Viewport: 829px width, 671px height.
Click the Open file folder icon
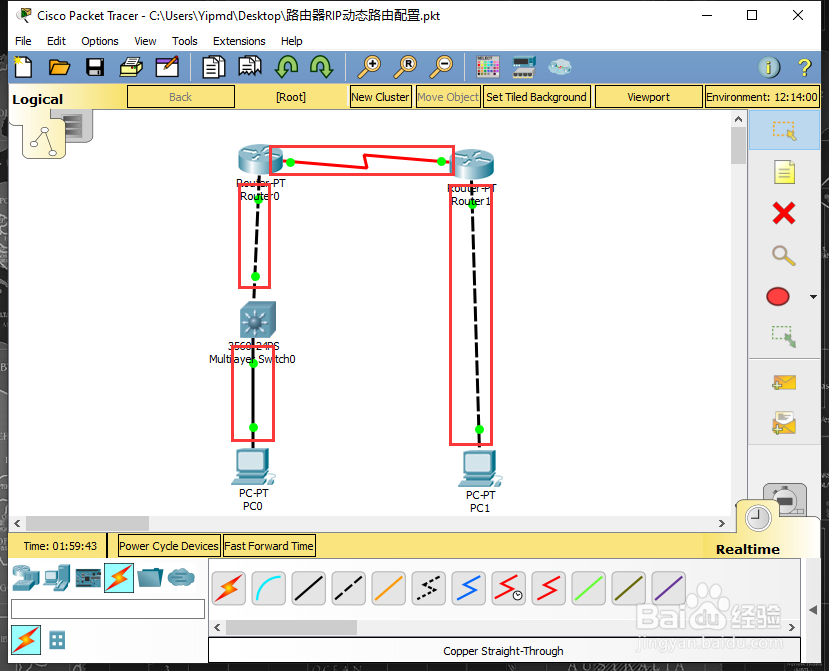pyautogui.click(x=59, y=67)
